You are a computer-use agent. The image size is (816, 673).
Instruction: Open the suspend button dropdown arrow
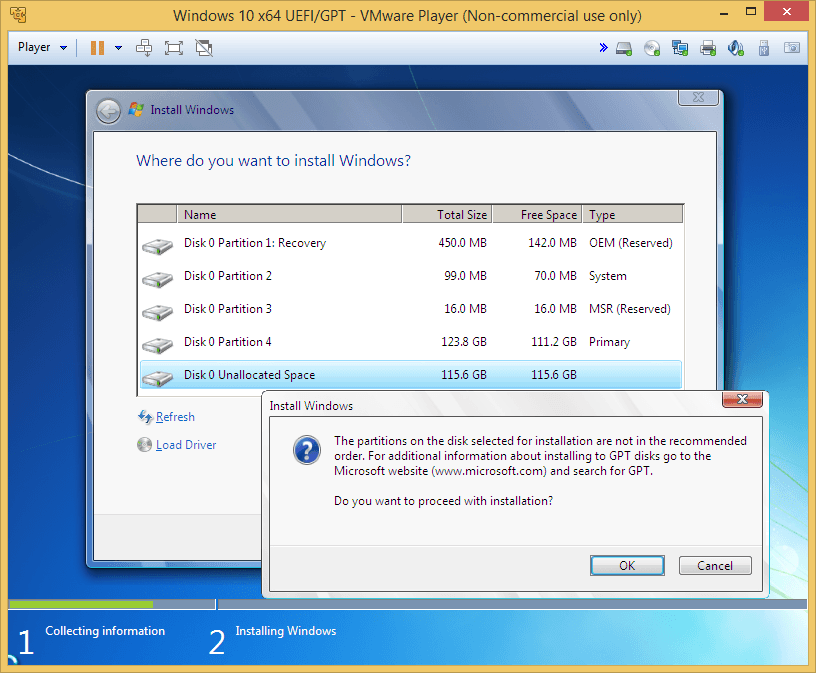point(117,47)
